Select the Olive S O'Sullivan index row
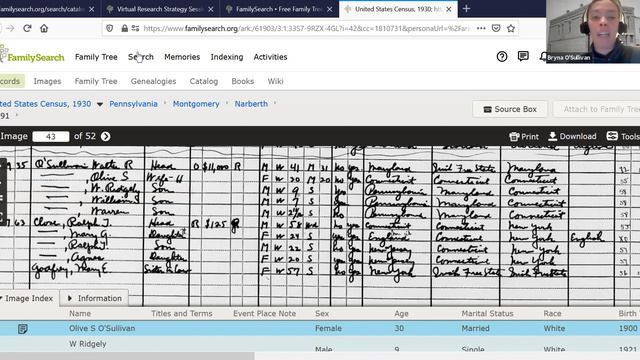Viewport: 640px width, 360px height. [320, 329]
